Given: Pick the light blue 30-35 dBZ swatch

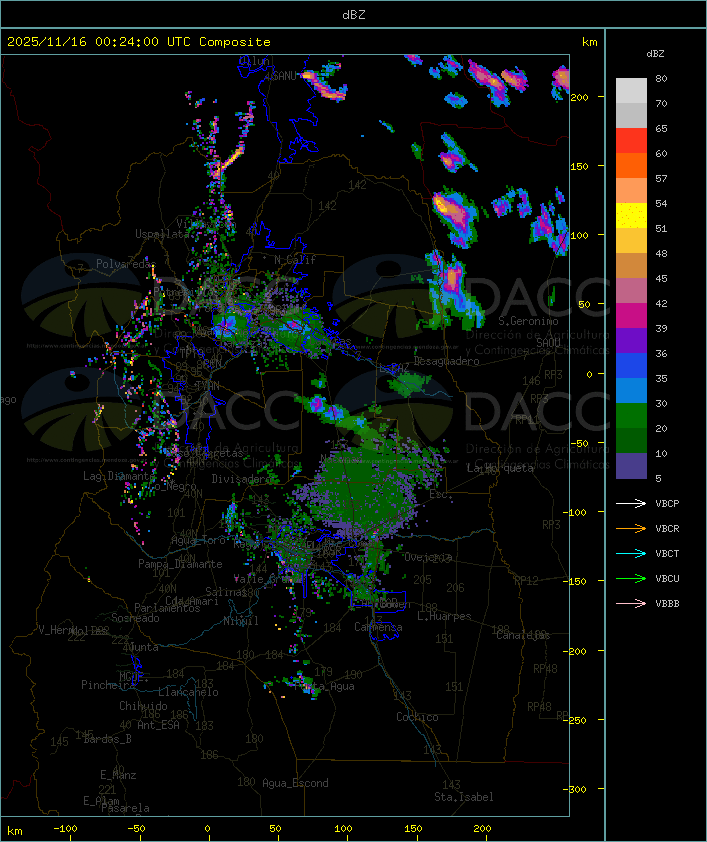Looking at the screenshot, I should pyautogui.click(x=631, y=391).
